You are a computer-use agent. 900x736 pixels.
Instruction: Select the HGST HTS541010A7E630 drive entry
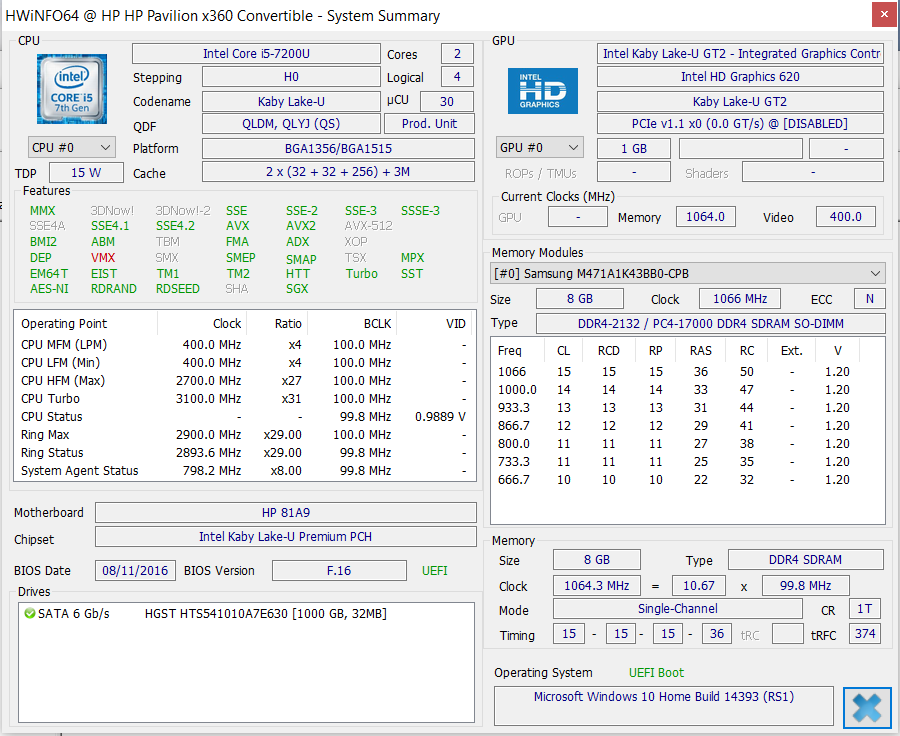265,613
